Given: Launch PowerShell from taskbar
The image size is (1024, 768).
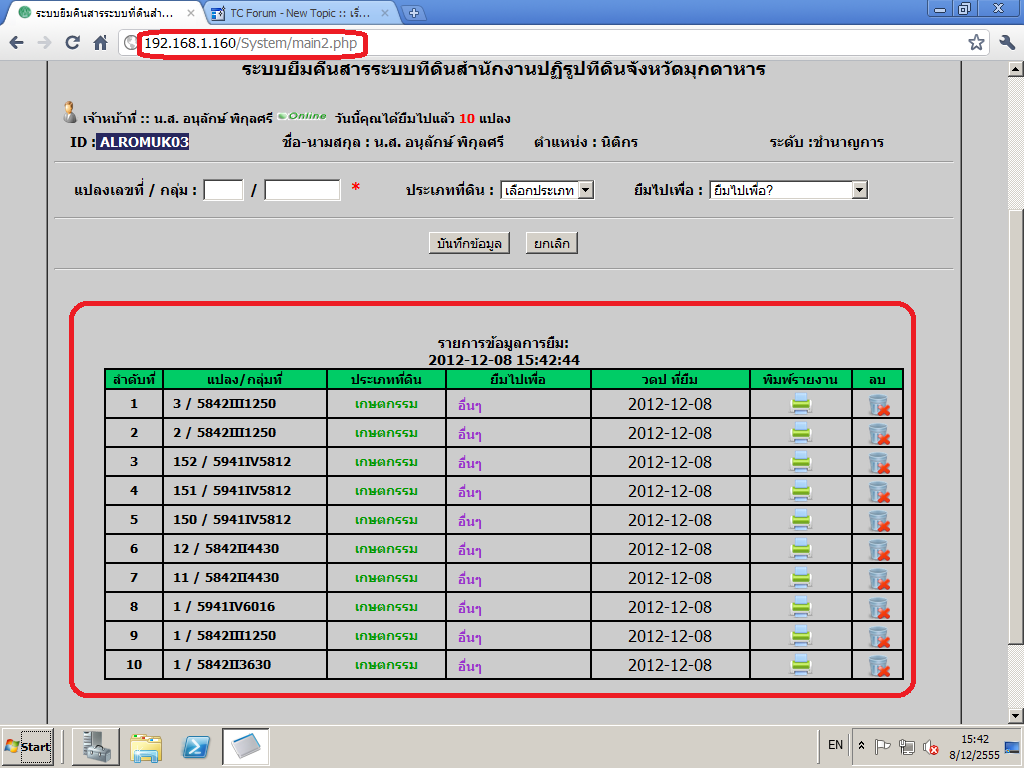Looking at the screenshot, I should click(x=196, y=746).
